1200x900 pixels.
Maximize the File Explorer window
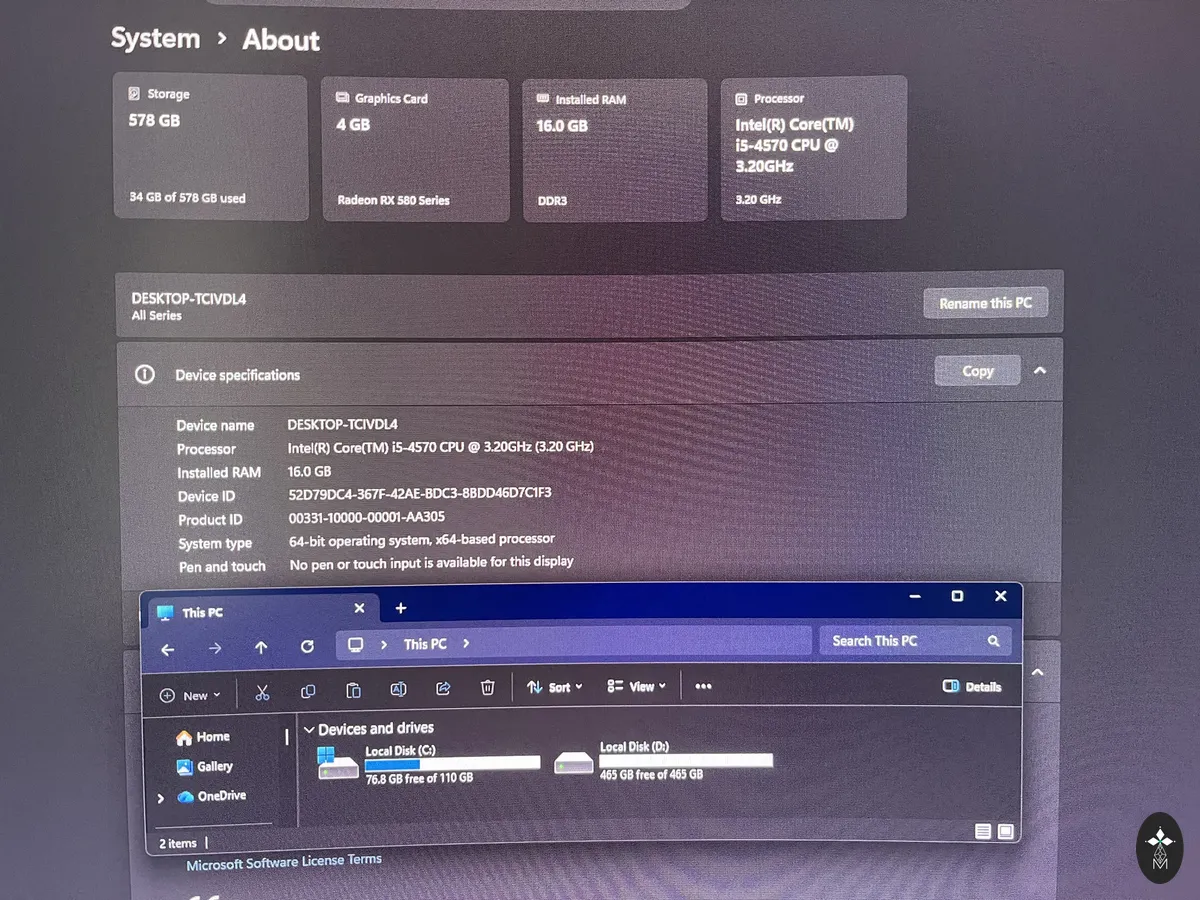[x=957, y=596]
